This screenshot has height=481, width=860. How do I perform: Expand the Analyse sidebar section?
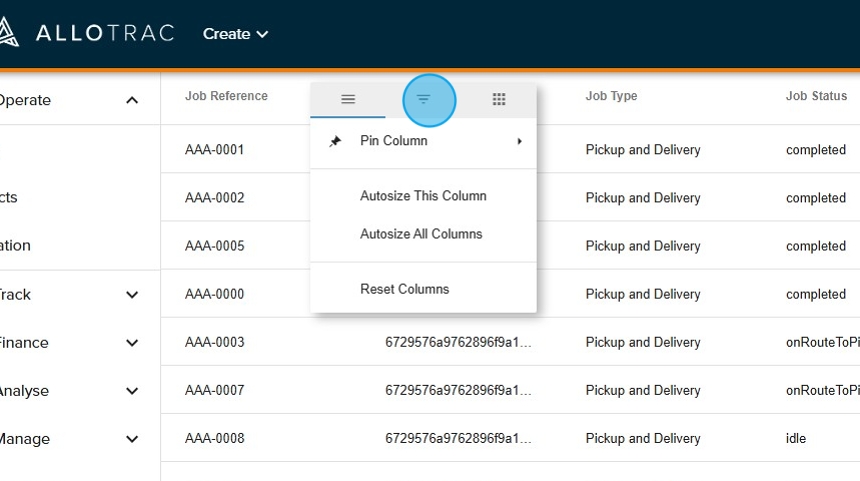point(132,391)
